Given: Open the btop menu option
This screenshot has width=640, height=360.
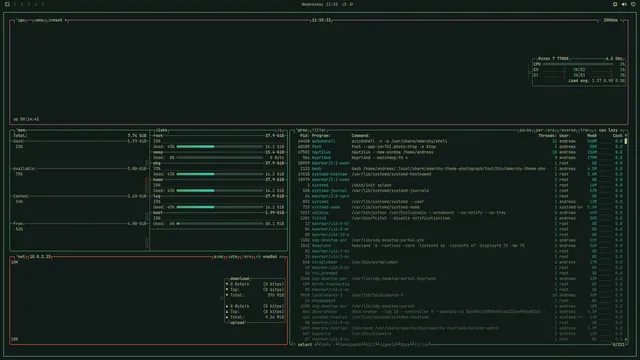Looking at the screenshot, I should tap(39, 20).
